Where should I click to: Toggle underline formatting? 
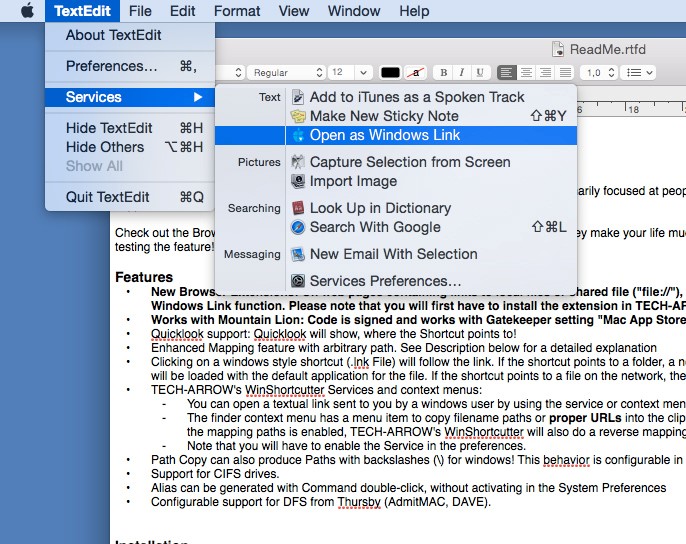point(480,72)
